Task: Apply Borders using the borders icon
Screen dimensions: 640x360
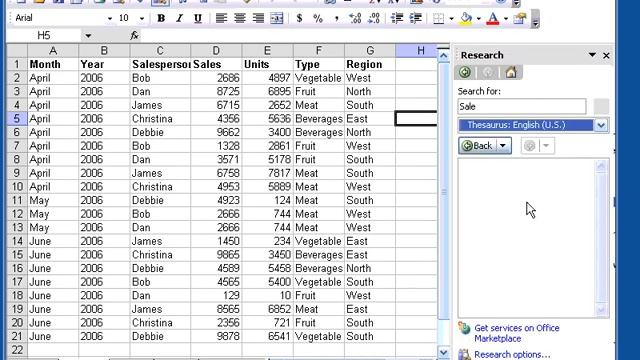Action: coord(438,18)
